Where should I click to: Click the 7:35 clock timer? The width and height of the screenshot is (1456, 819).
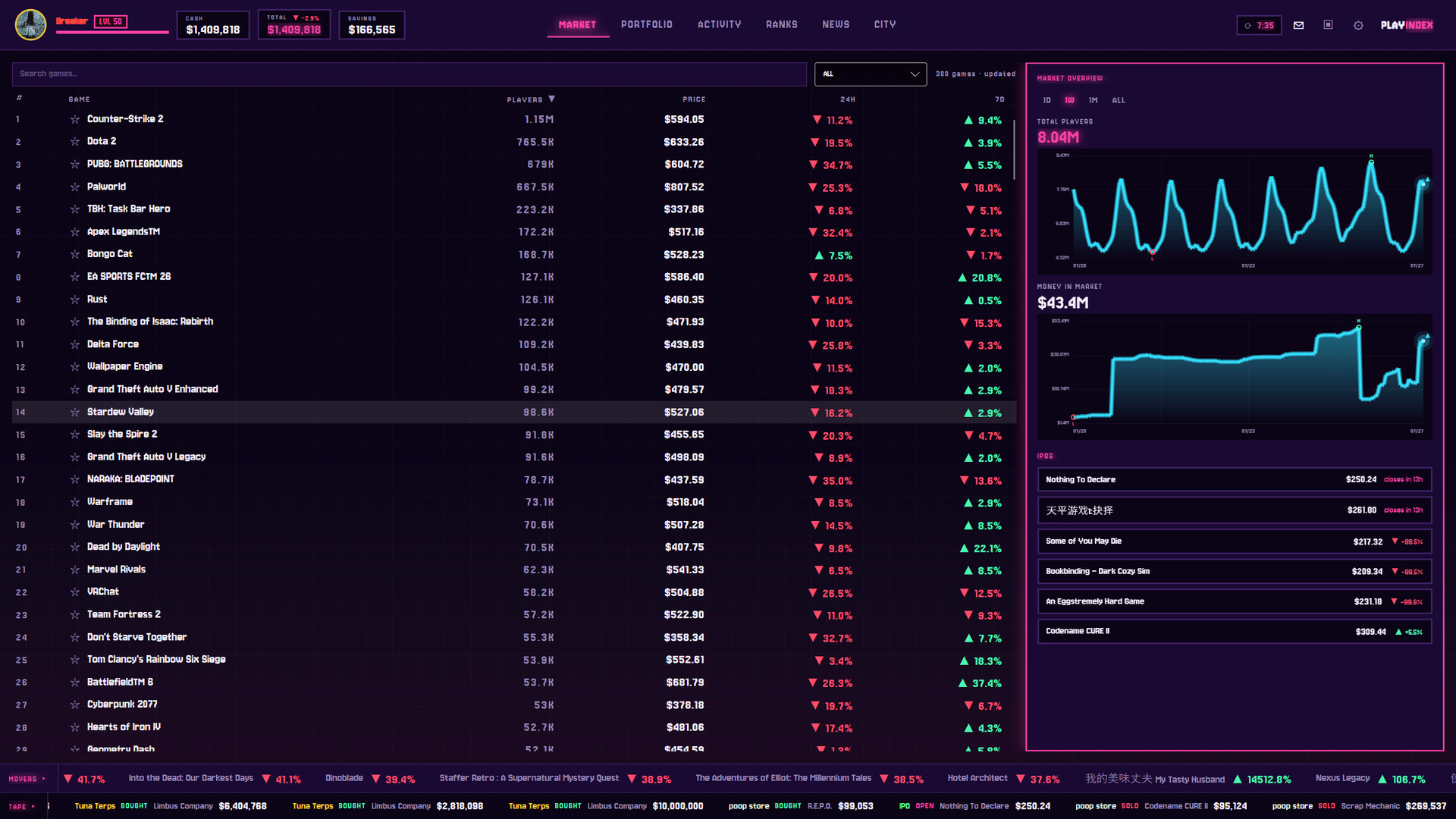coord(1260,25)
